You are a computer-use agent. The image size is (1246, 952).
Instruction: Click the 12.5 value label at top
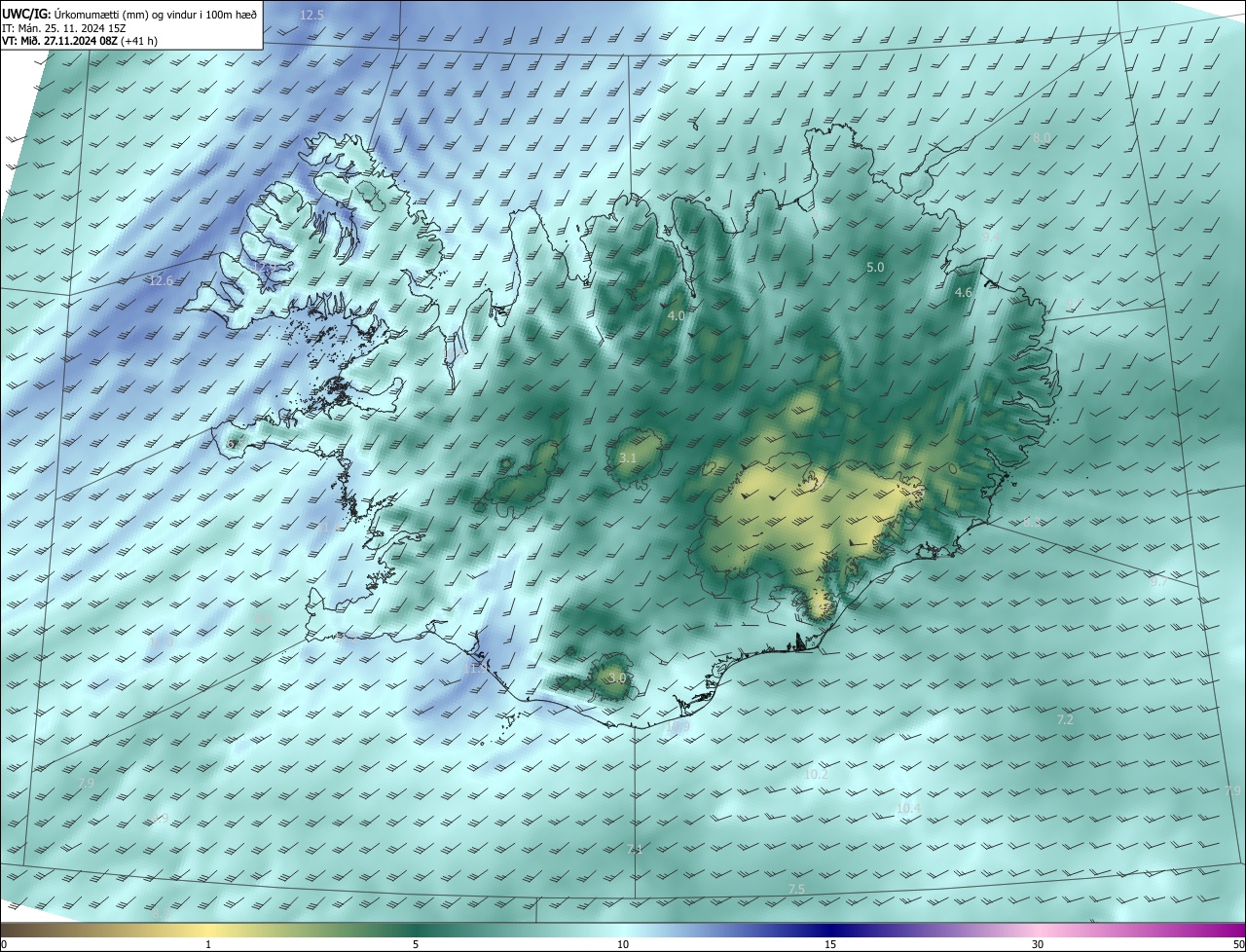(x=311, y=16)
